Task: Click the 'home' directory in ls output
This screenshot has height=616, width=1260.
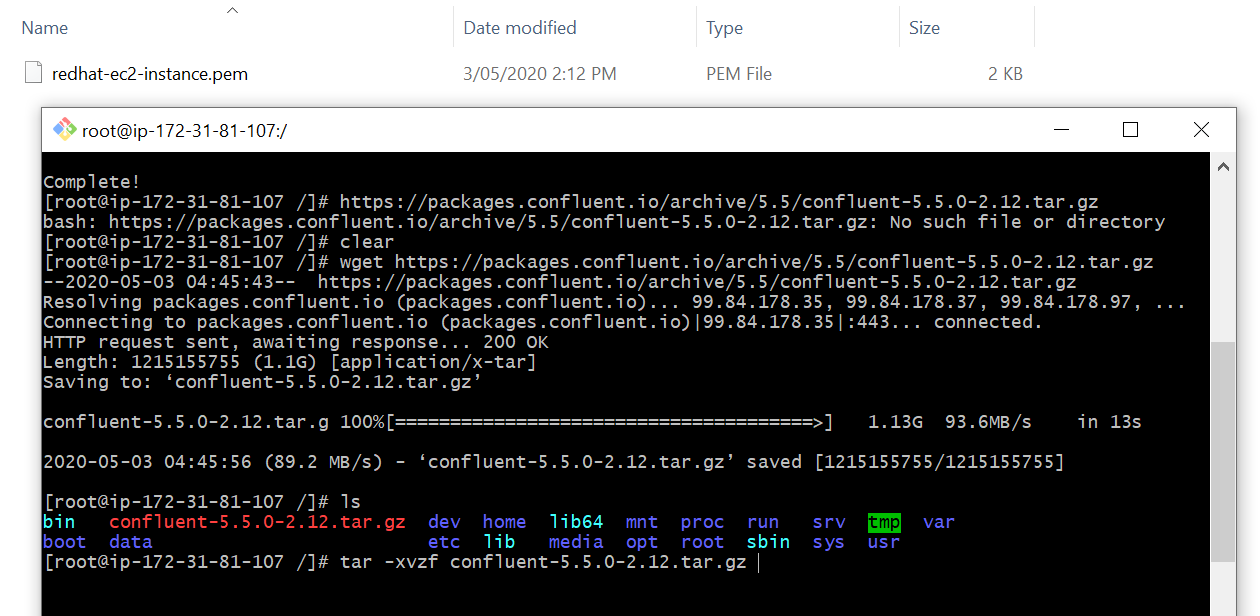Action: coord(505,522)
